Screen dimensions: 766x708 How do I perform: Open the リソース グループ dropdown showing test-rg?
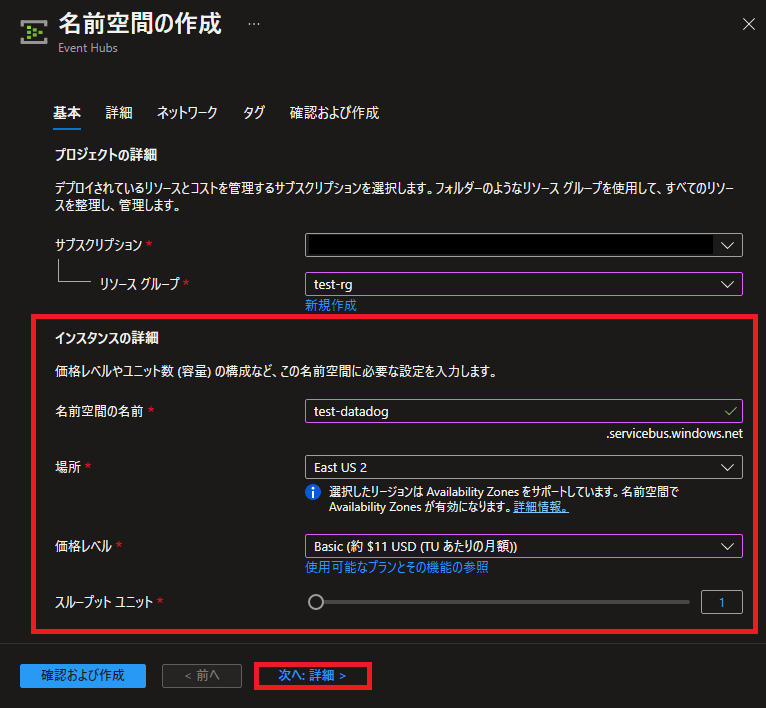click(524, 284)
